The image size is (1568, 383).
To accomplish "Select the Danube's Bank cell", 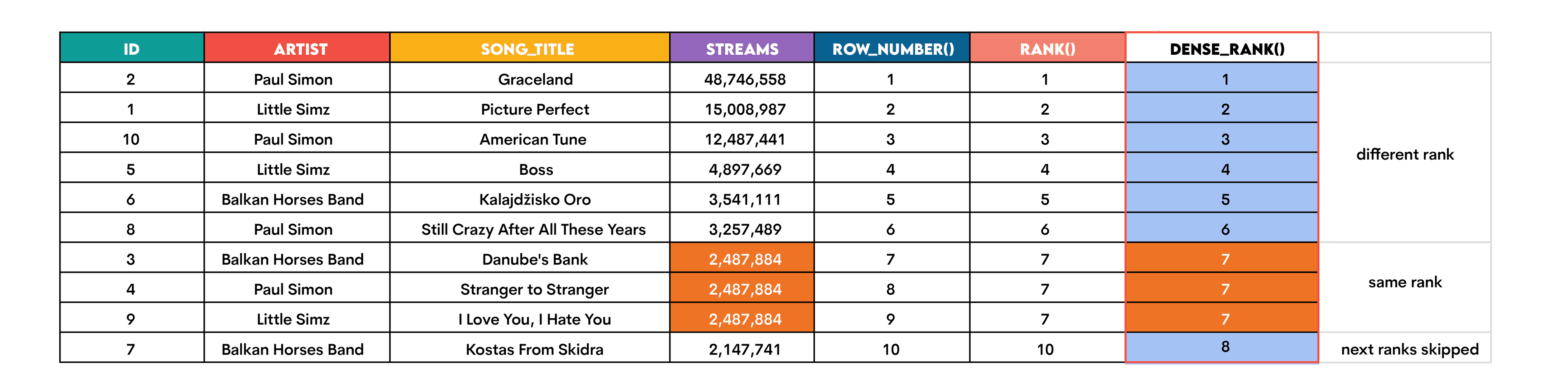I will [x=535, y=259].
